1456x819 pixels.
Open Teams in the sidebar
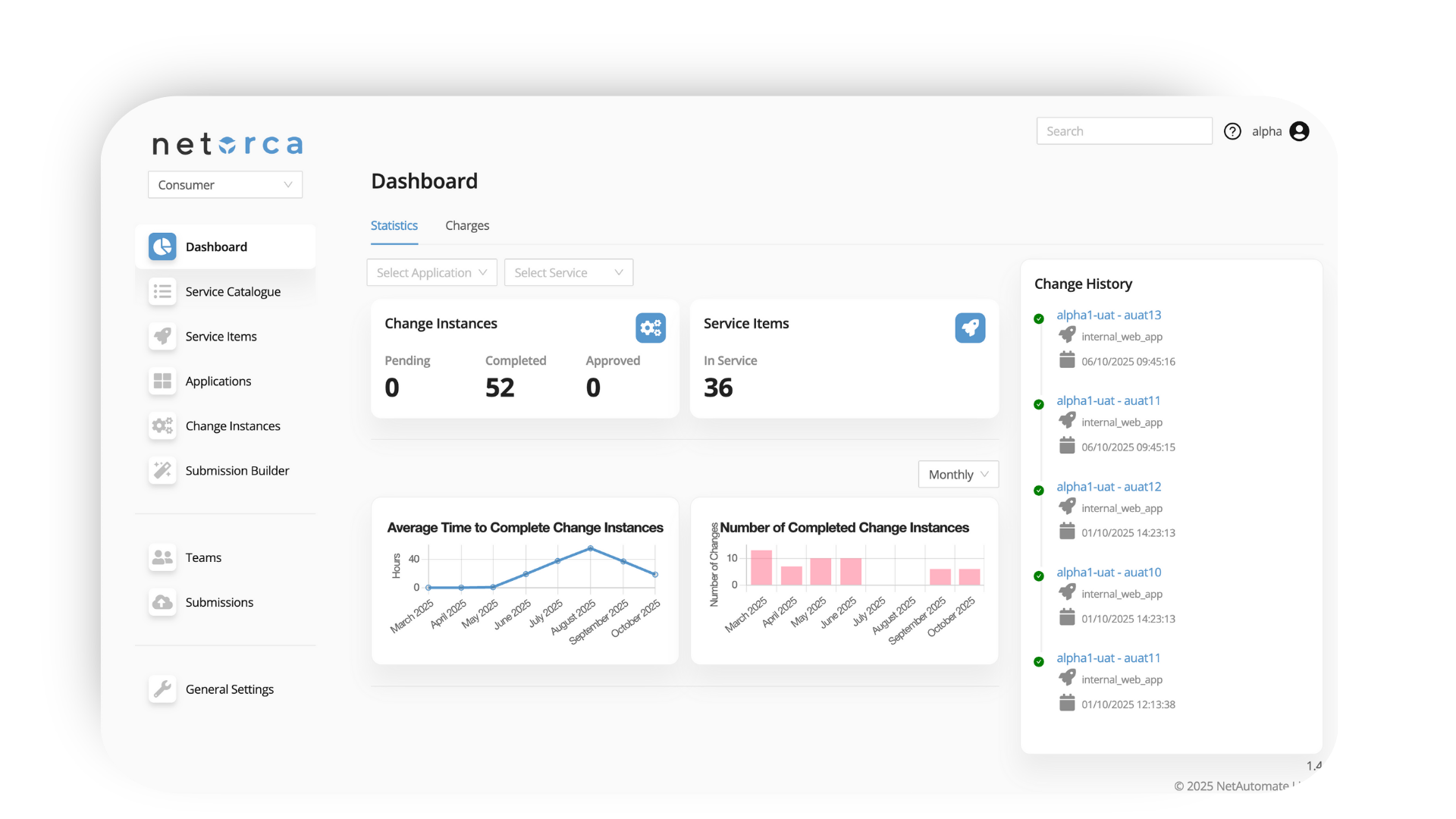pos(203,557)
